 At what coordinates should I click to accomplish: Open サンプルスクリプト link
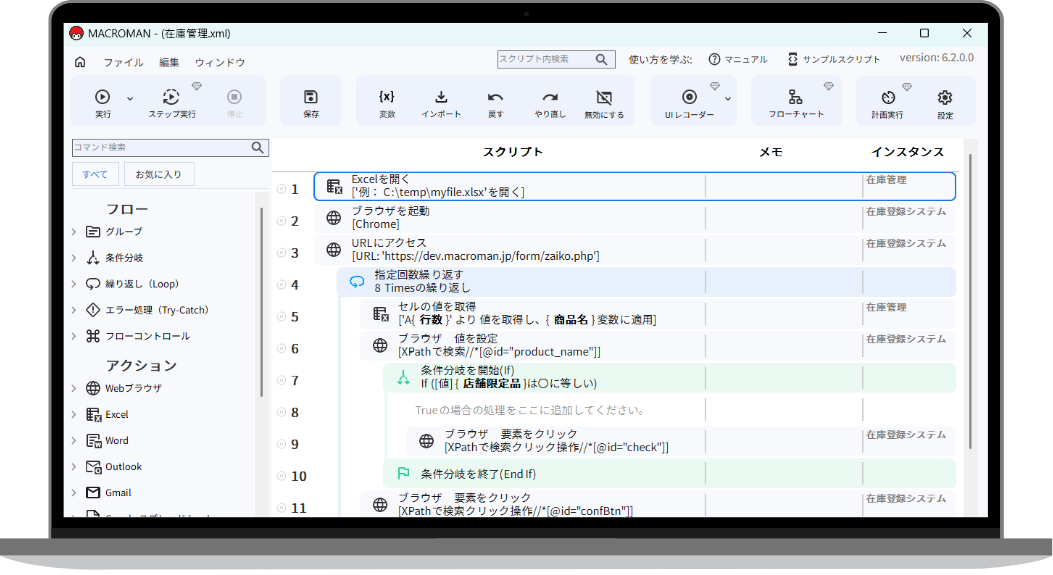(x=833, y=59)
